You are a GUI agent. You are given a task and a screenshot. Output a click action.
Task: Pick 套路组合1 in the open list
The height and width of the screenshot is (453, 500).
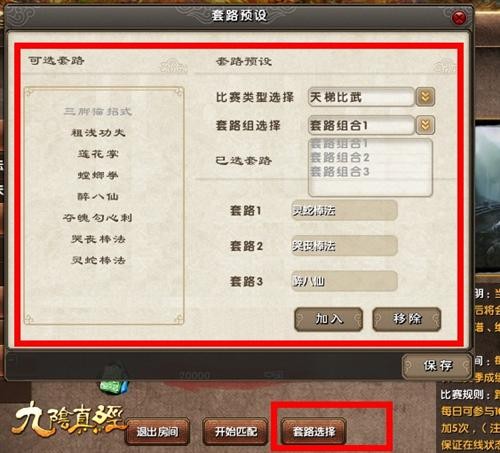point(339,144)
